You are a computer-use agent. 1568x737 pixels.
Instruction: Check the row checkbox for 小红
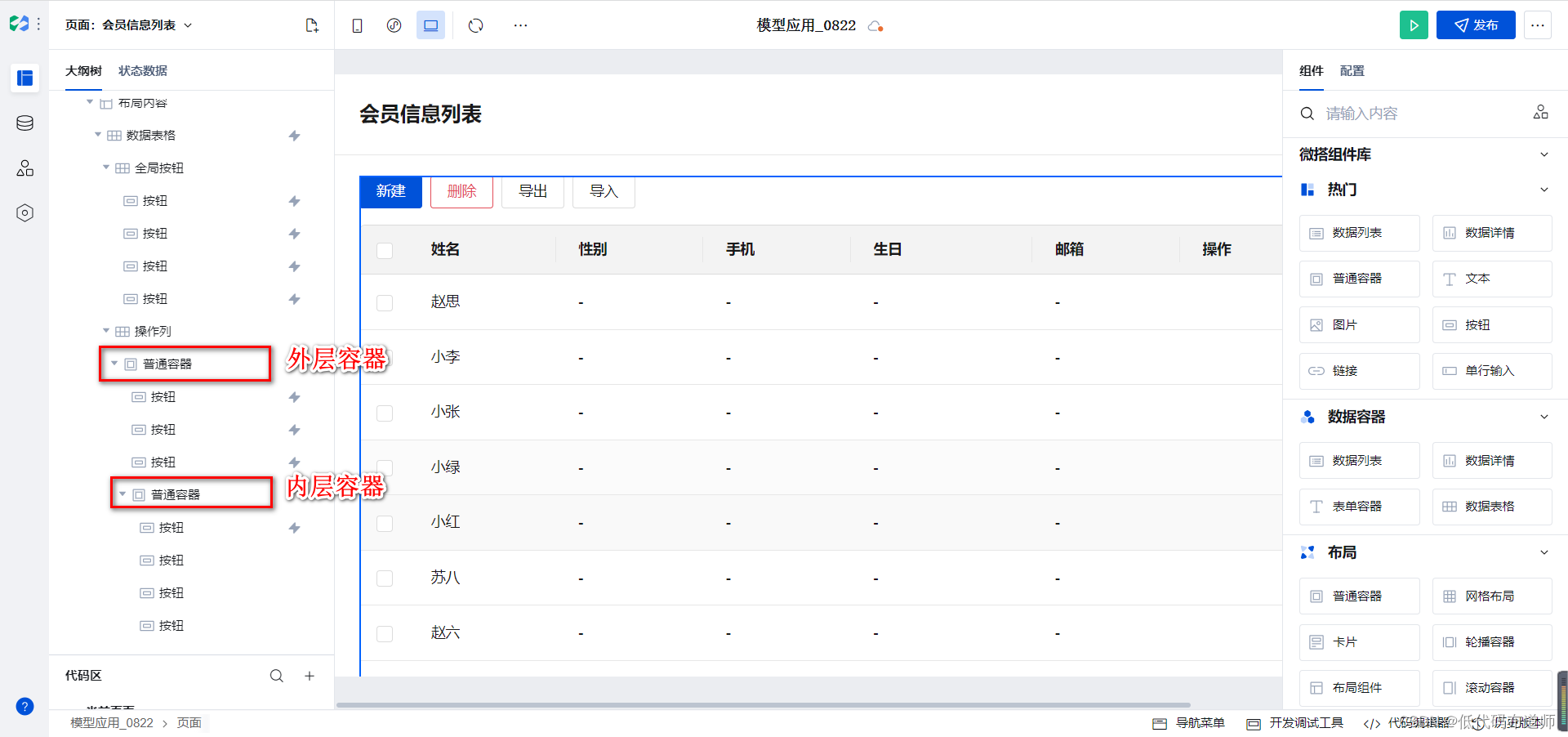pos(385,523)
